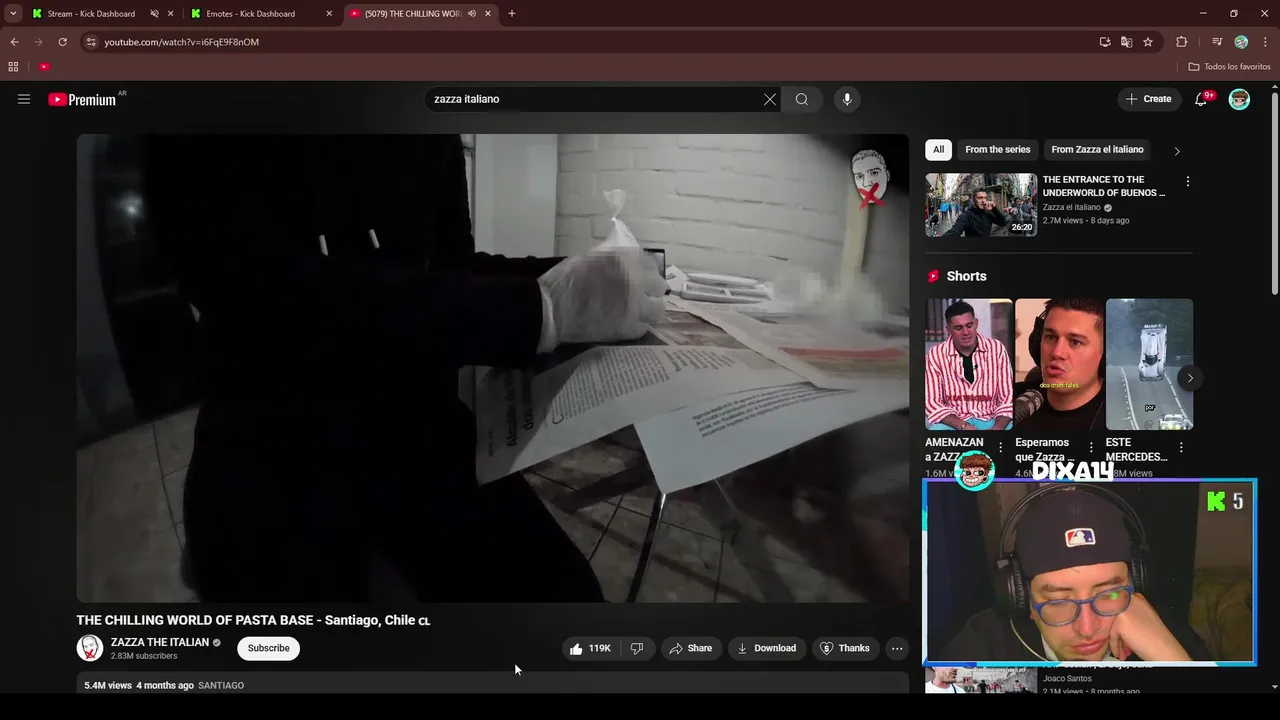The image size is (1280, 720).
Task: Translate this page icon in address bar
Action: 1126,42
